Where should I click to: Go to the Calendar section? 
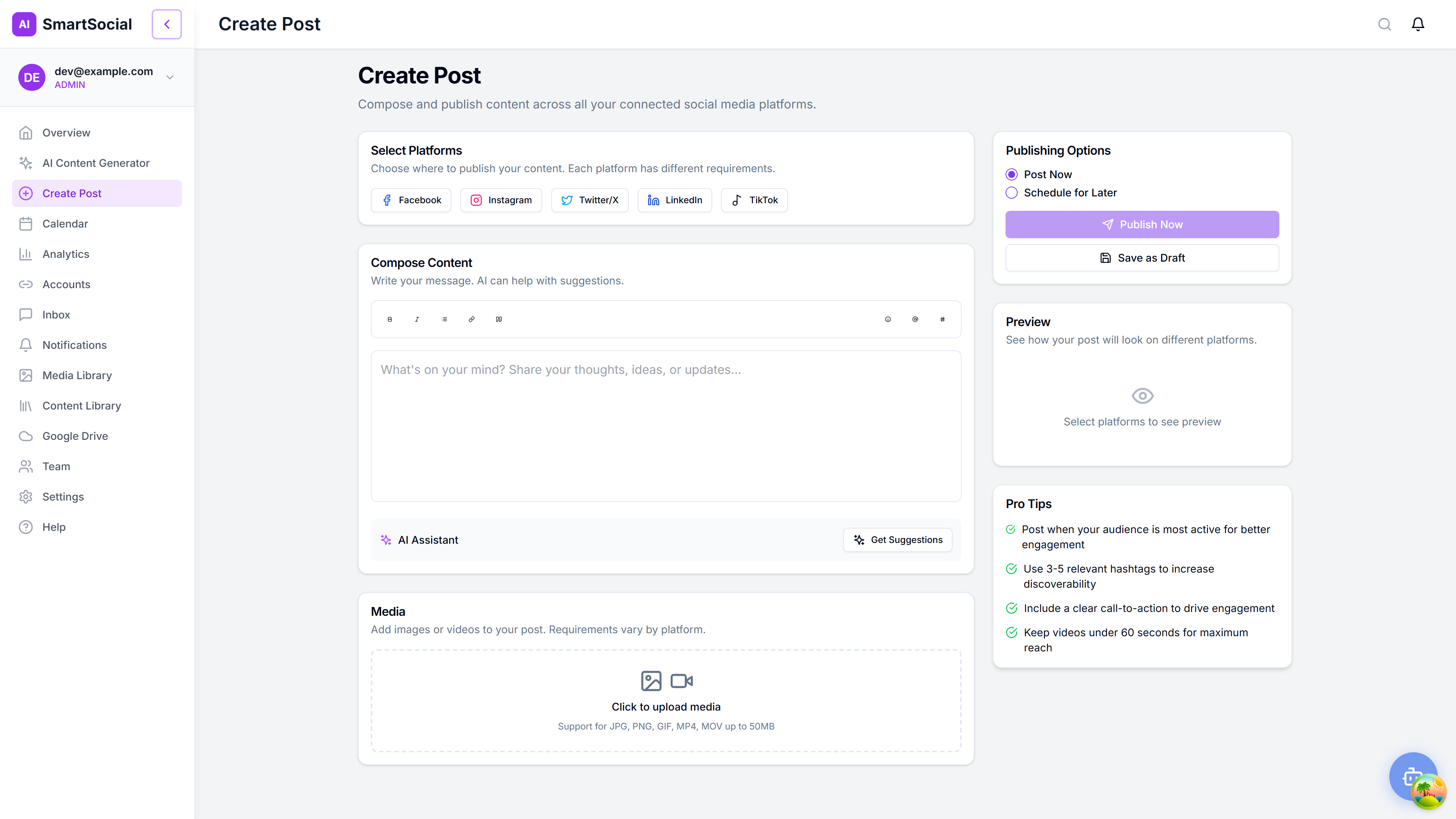pos(66,223)
